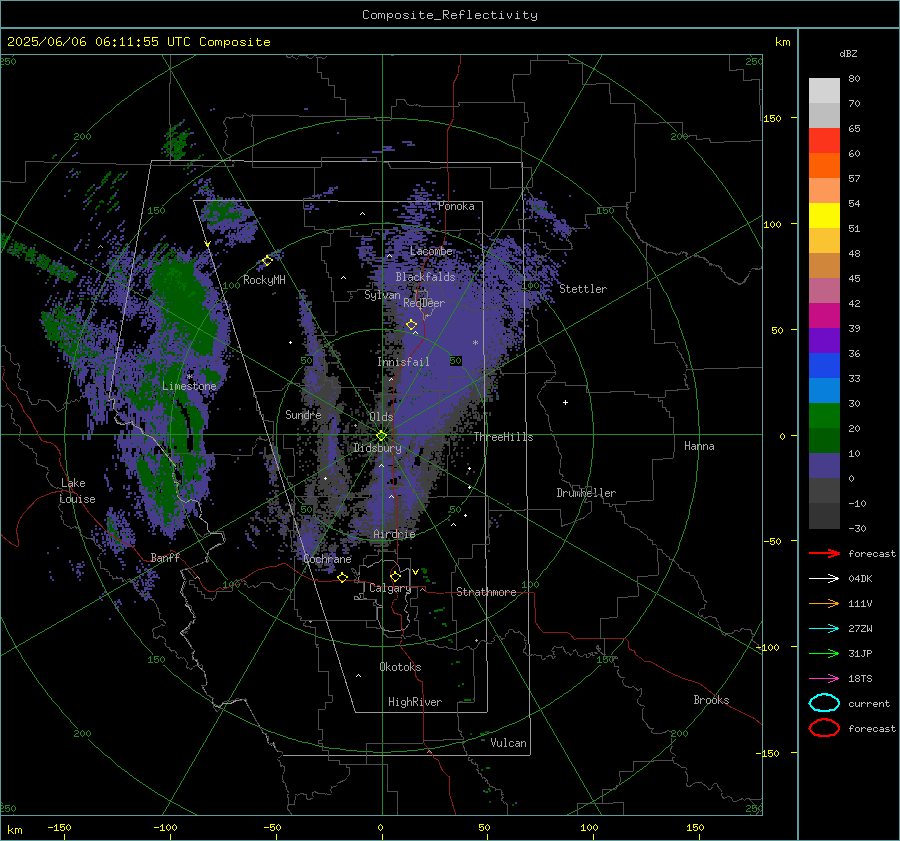Click the Calgary city label
This screenshot has height=841, width=900.
(x=390, y=588)
